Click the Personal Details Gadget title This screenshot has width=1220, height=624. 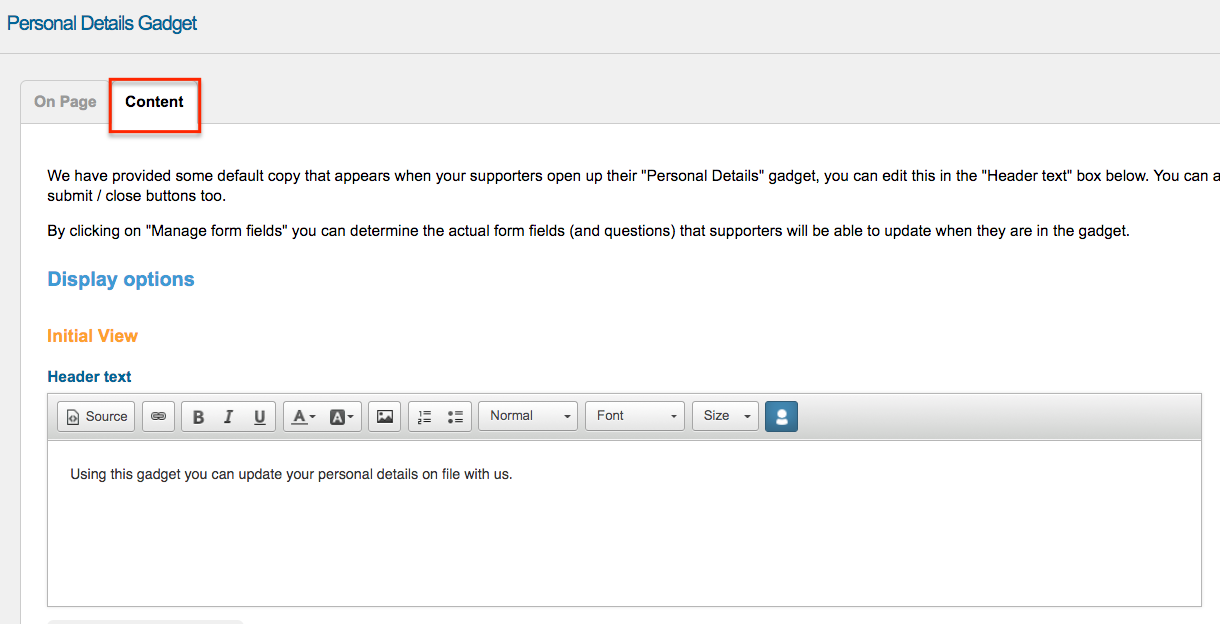102,23
